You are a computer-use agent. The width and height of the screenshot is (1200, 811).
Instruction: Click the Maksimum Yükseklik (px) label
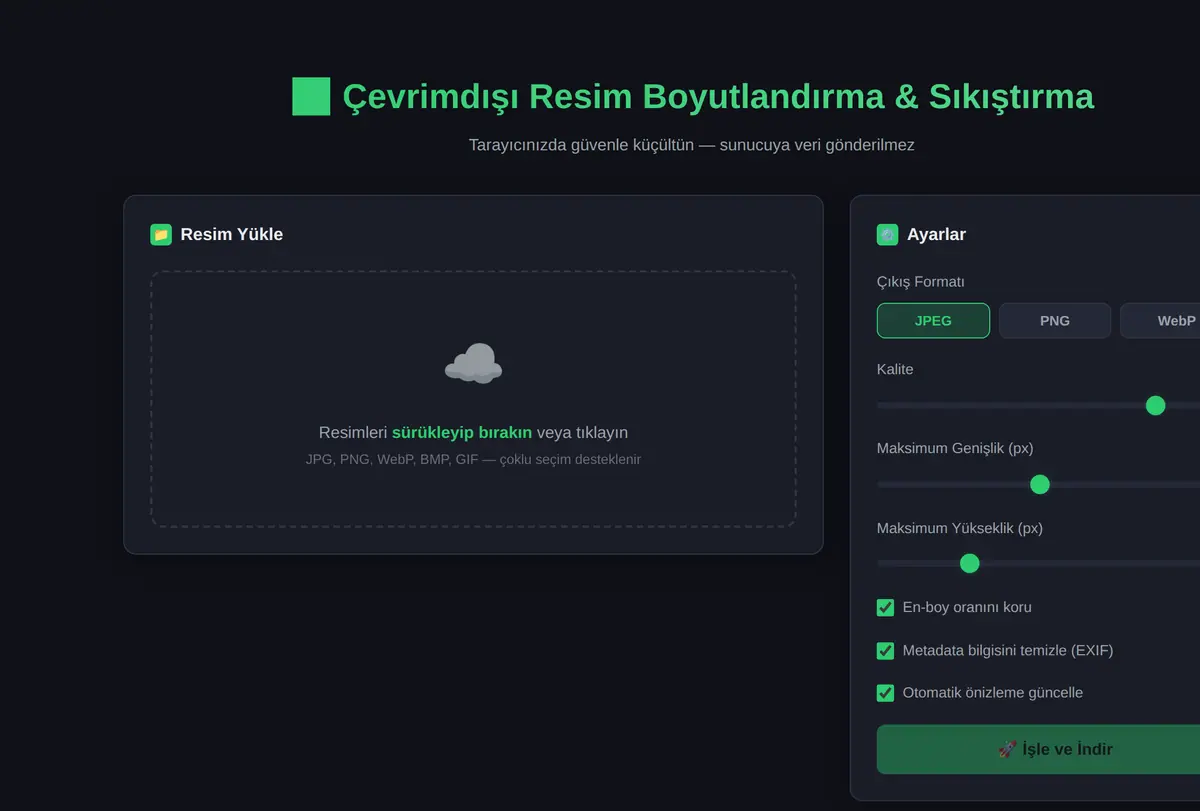[x=960, y=527]
